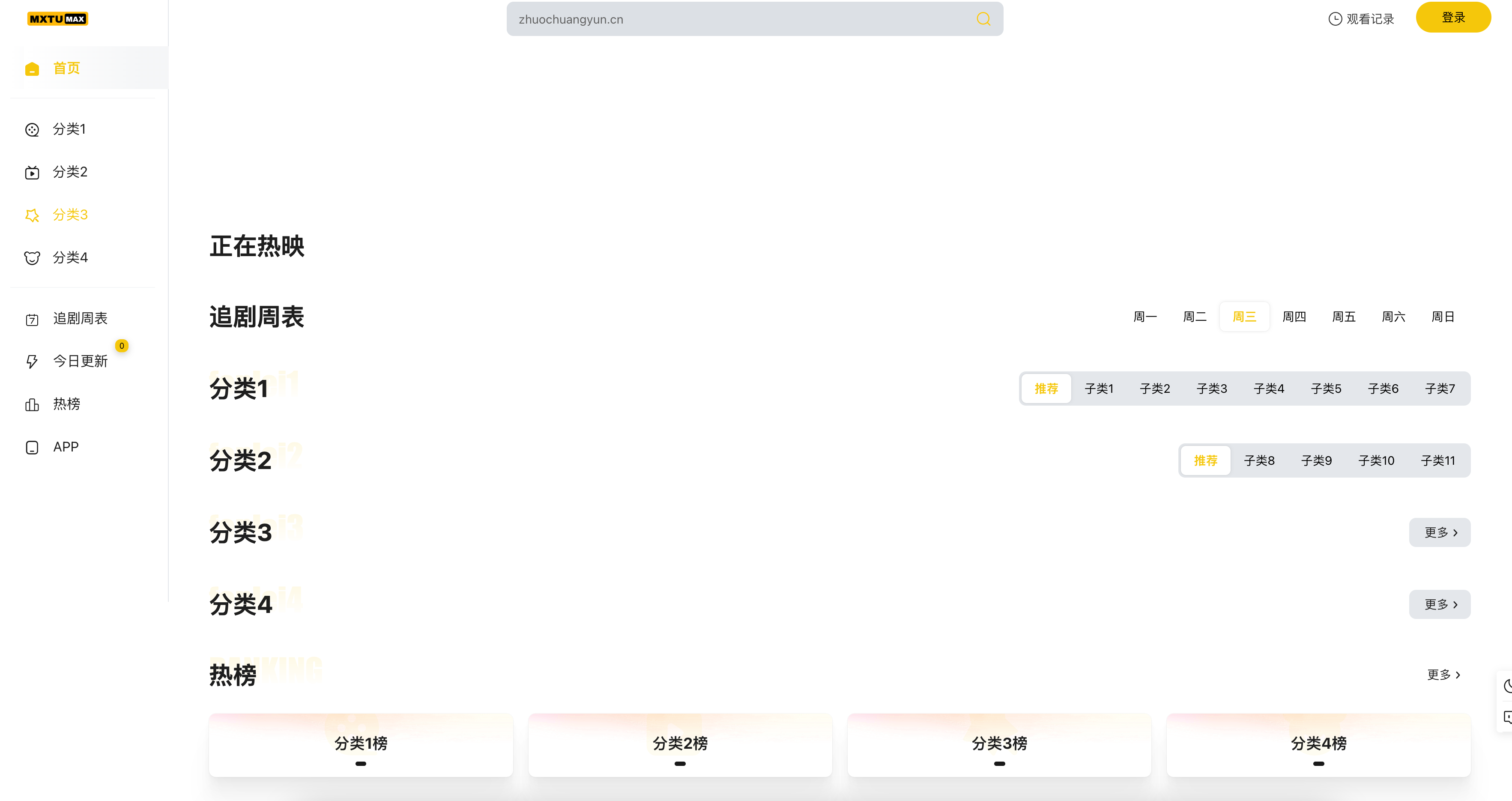The width and height of the screenshot is (1512, 801).
Task: Click the bear face icon for 分类4
Action: tap(32, 258)
